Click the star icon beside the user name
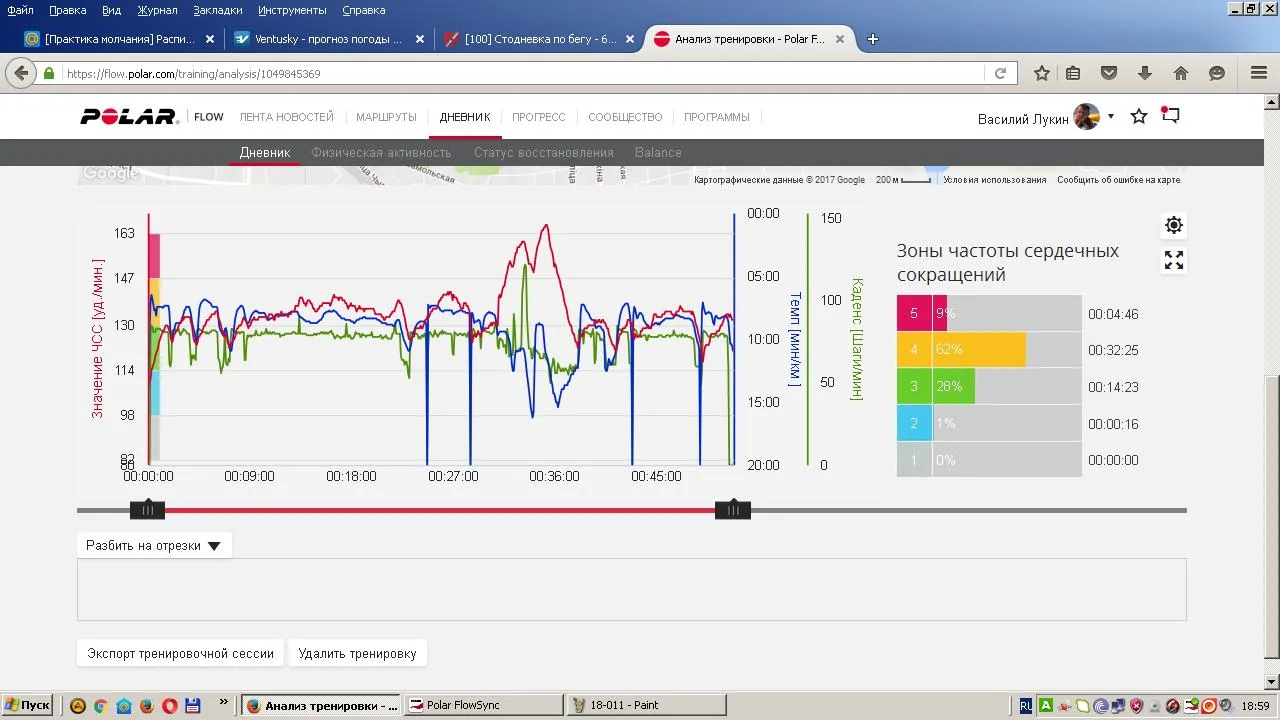 [1138, 117]
